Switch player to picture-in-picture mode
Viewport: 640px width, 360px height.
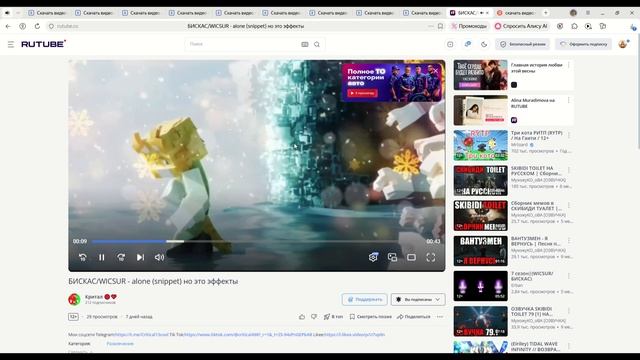(392, 257)
